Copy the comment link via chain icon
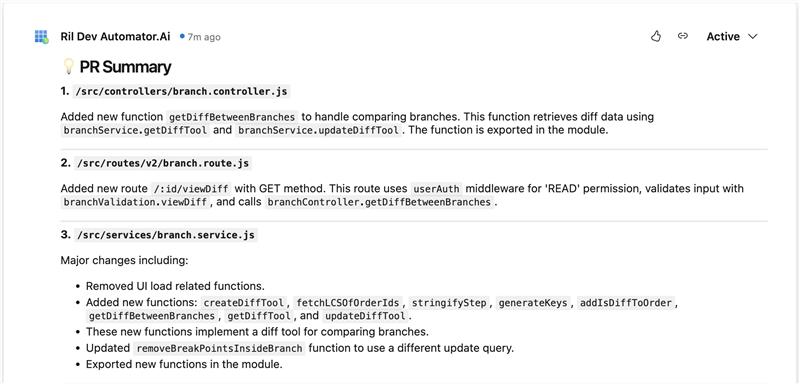The height and width of the screenshot is (384, 800). [683, 36]
